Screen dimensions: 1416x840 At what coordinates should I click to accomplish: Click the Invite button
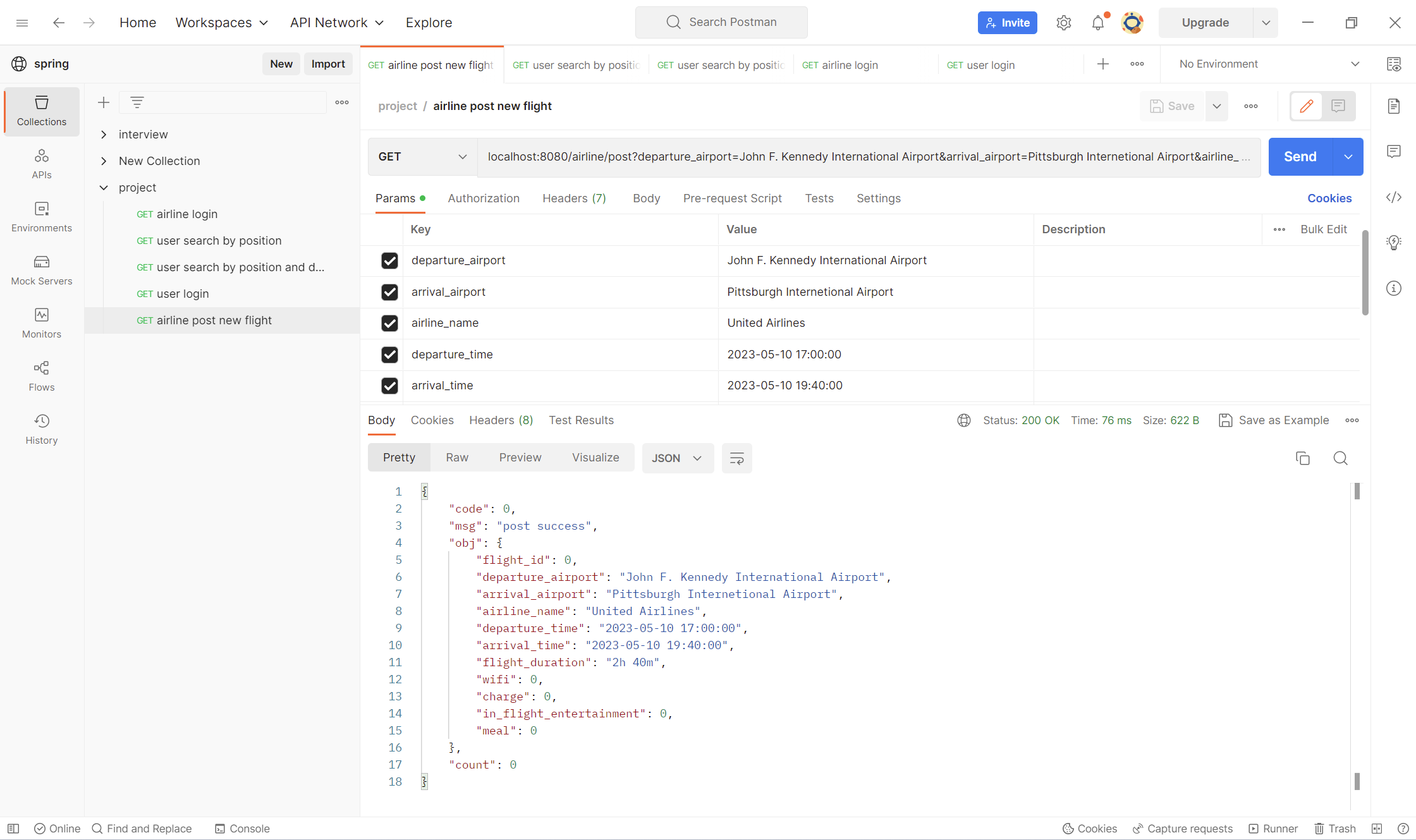click(1008, 23)
